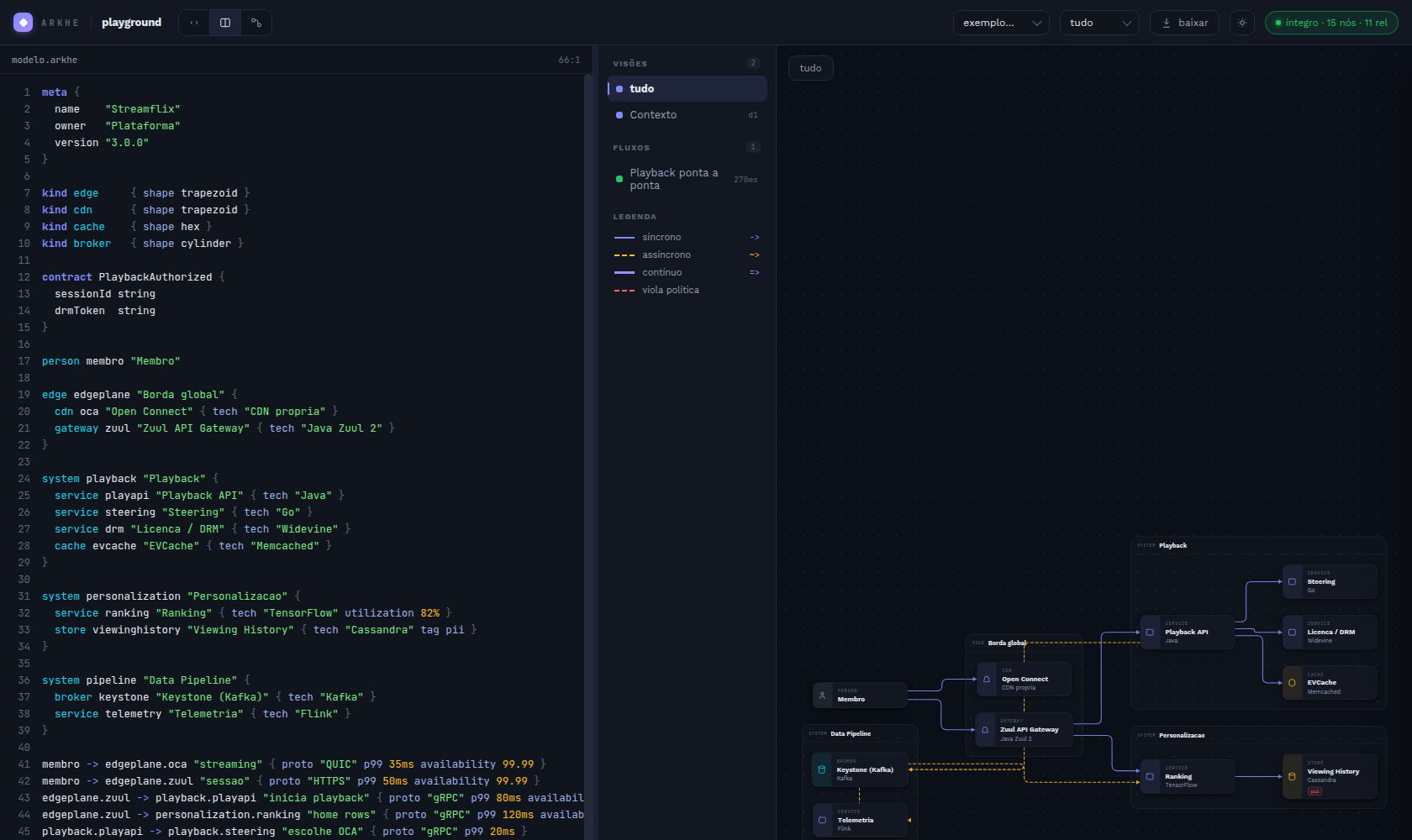1412x840 pixels.
Task: Click the pii tag on Viewing History
Action: (x=1315, y=791)
